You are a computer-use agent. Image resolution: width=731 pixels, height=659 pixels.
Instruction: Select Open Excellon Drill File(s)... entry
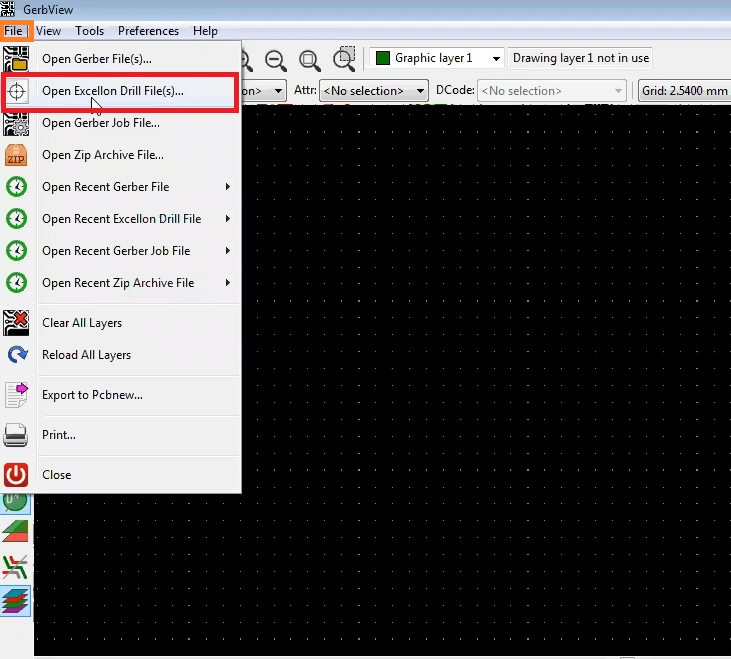120,91
